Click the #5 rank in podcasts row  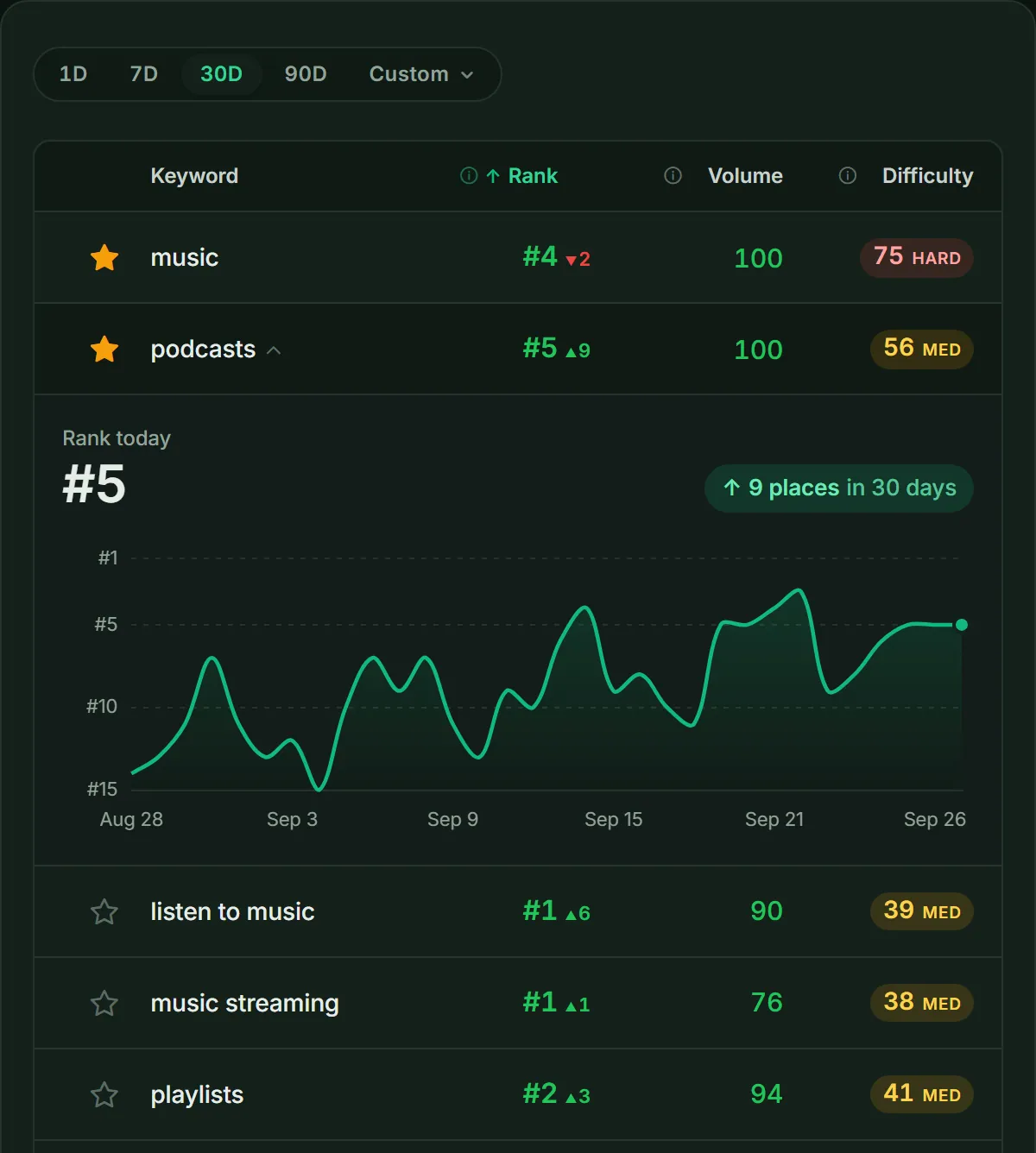click(540, 348)
